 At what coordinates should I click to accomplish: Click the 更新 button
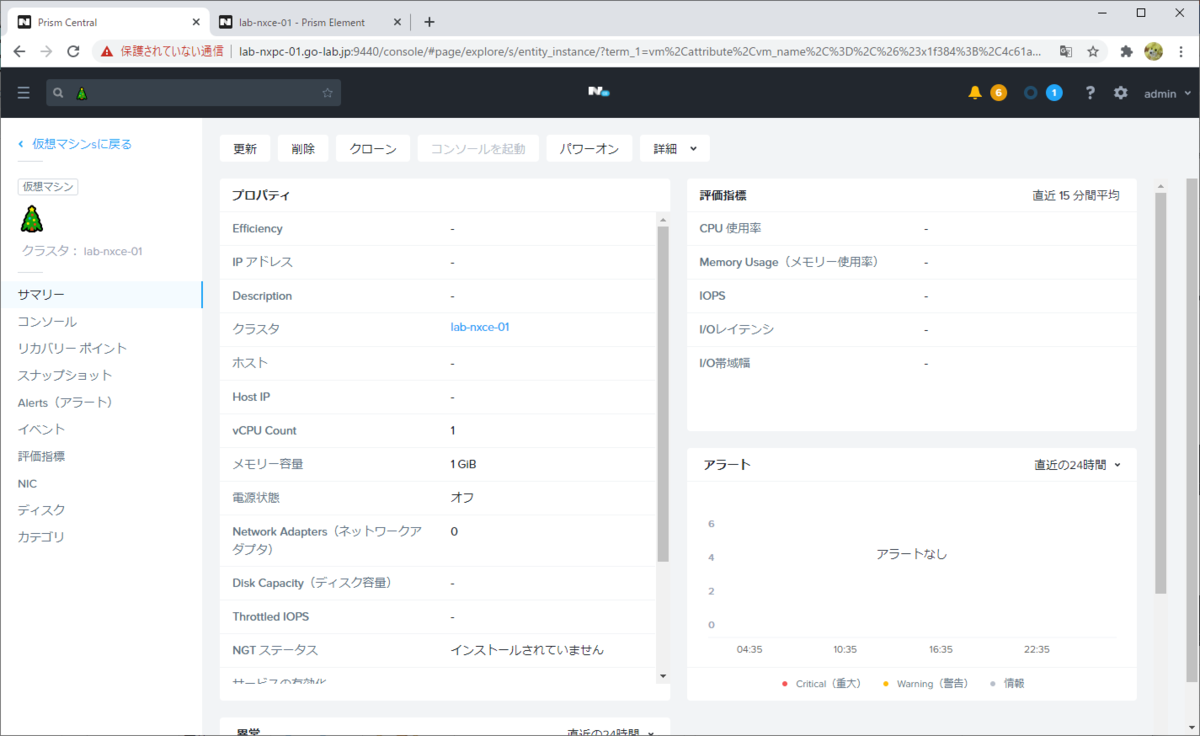(245, 148)
